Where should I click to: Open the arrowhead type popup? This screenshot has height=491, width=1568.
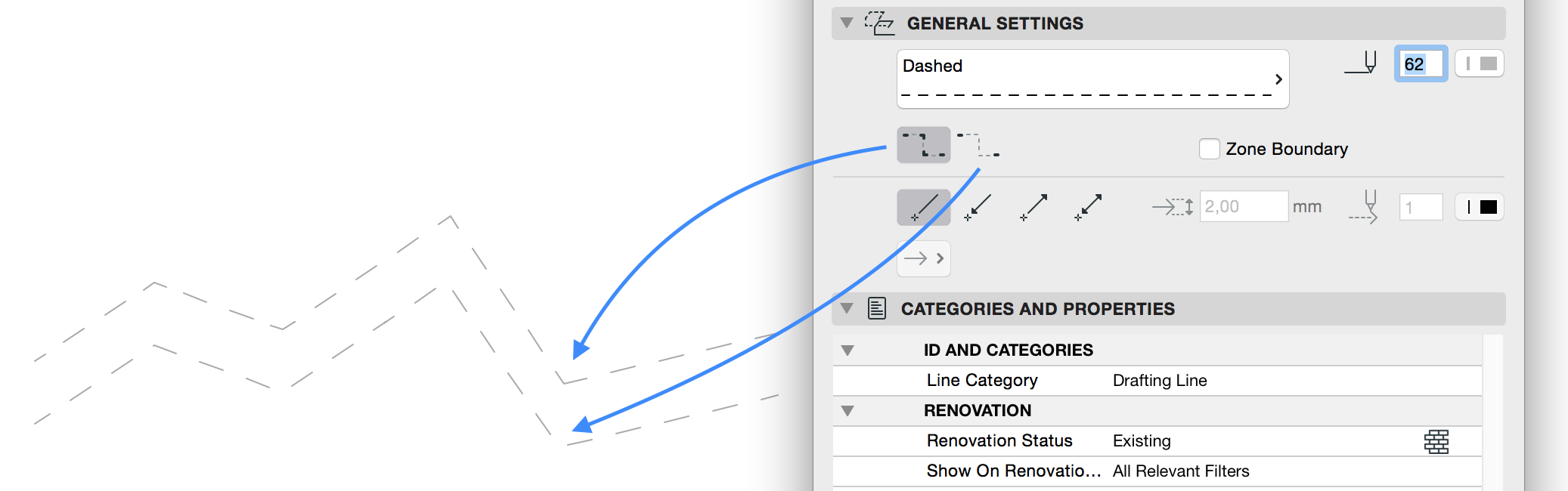tap(923, 258)
